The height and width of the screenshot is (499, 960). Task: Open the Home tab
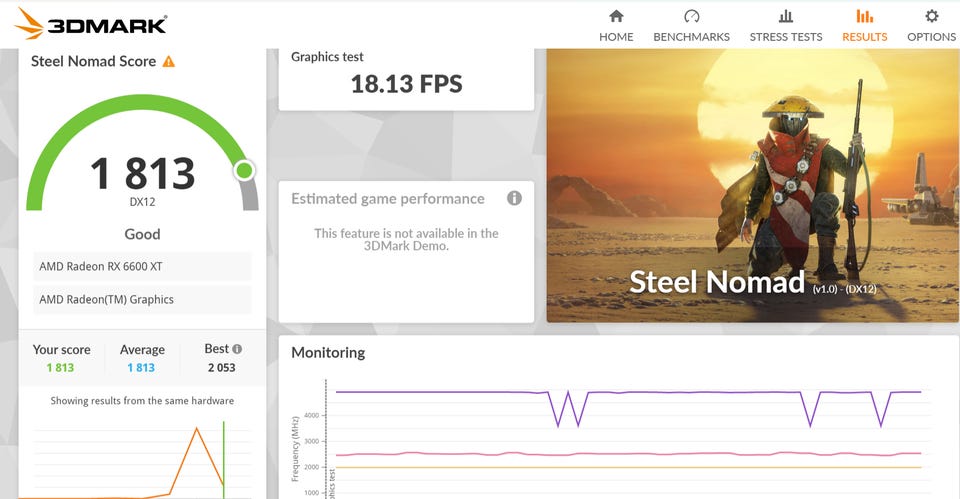pos(616,26)
